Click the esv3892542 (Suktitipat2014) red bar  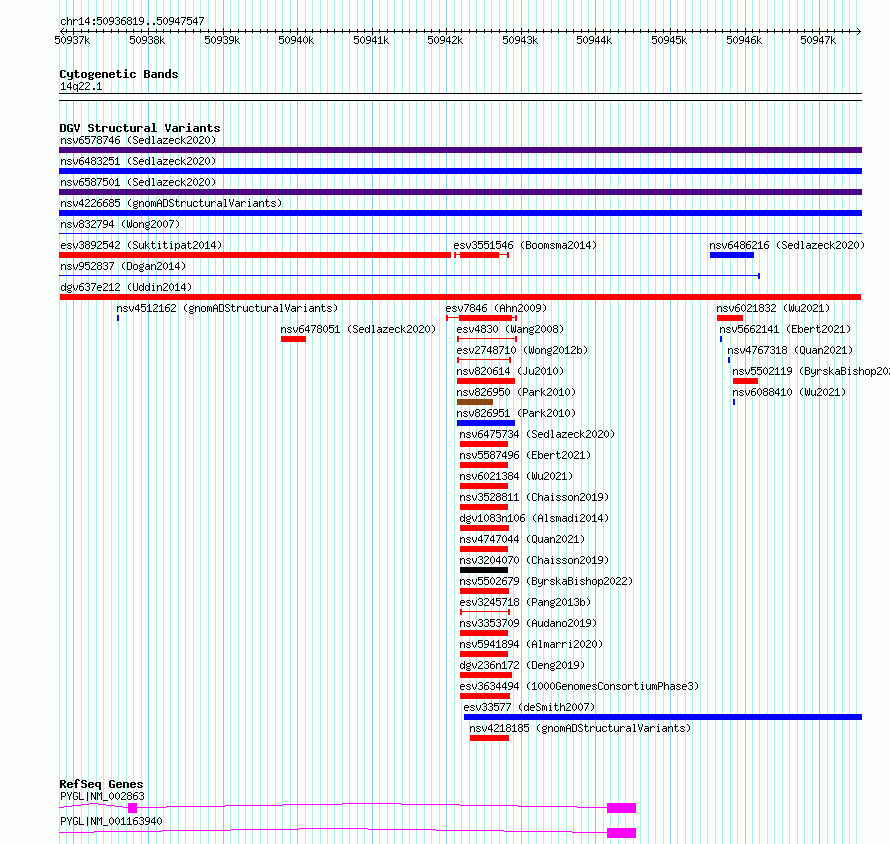[255, 255]
